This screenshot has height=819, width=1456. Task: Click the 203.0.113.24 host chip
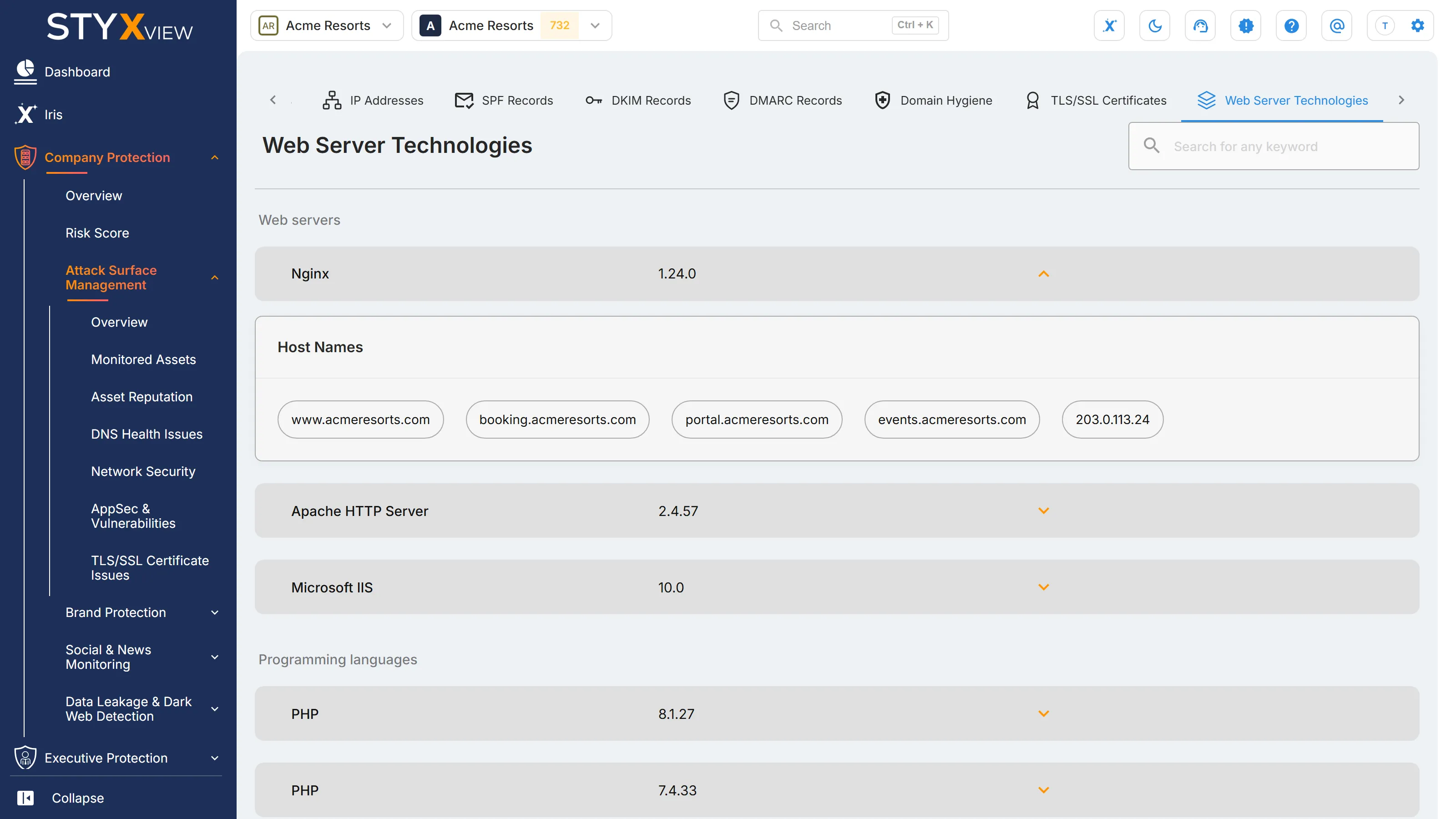coord(1112,420)
